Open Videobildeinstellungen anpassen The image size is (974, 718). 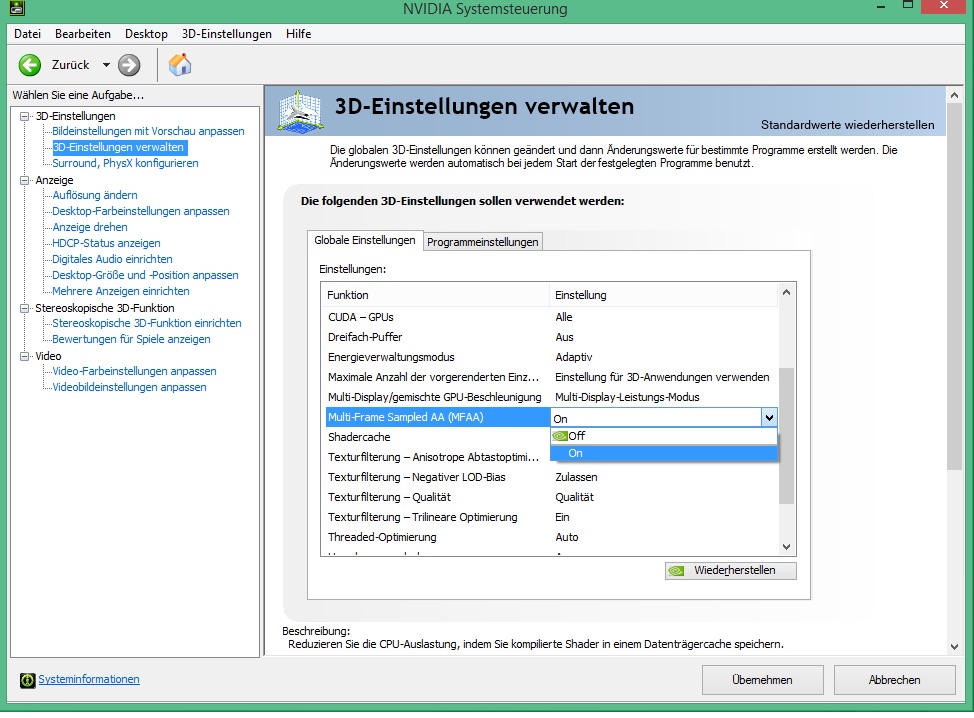[129, 387]
